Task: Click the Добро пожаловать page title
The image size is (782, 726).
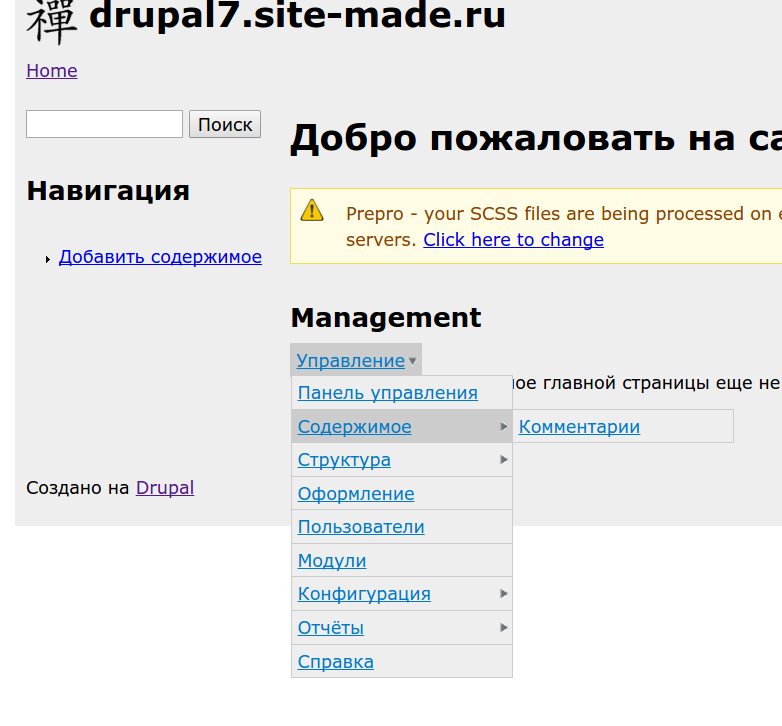Action: tap(536, 138)
